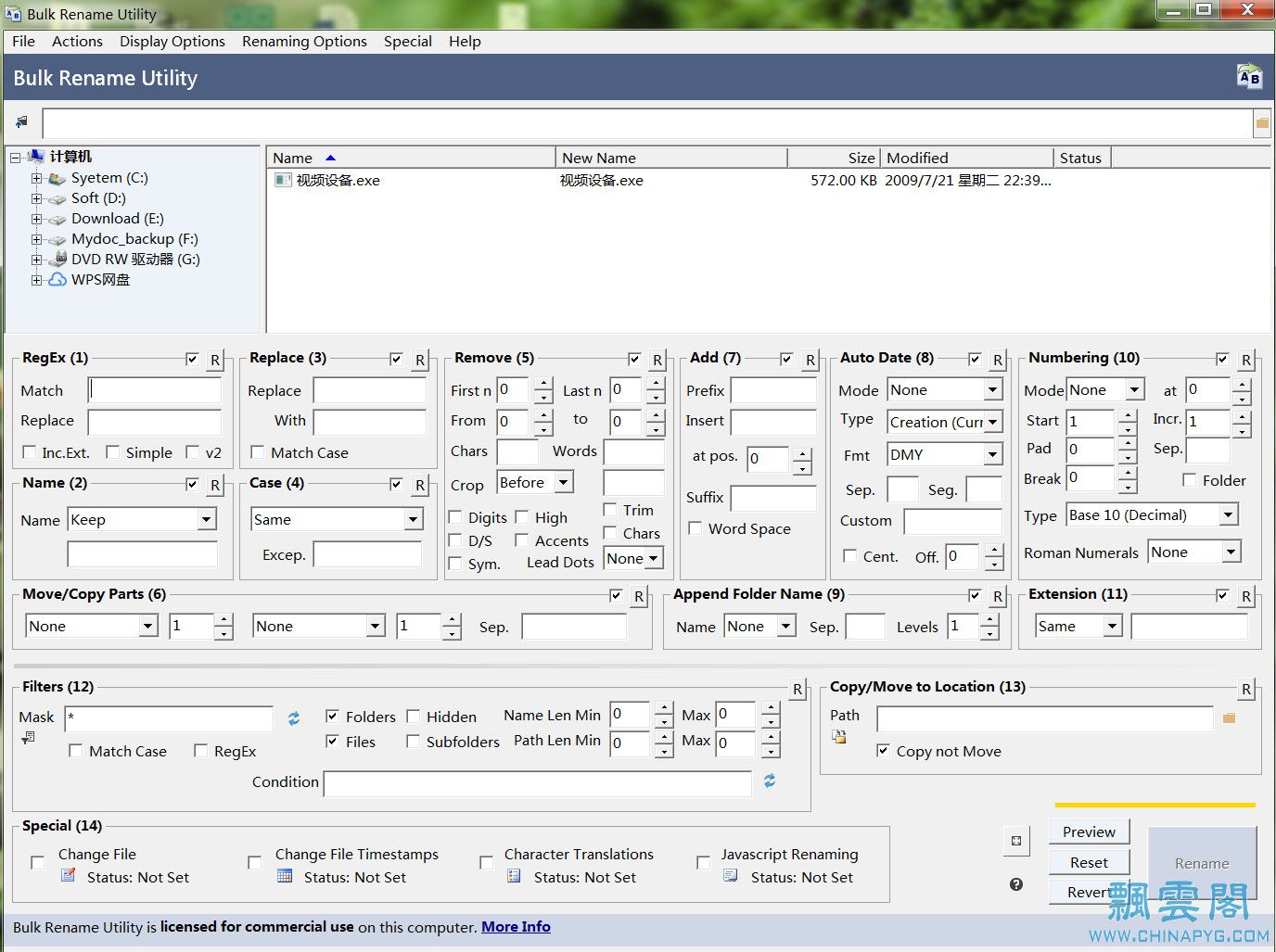The height and width of the screenshot is (952, 1276).
Task: Open the Name Keep dropdown
Action: coord(207,520)
